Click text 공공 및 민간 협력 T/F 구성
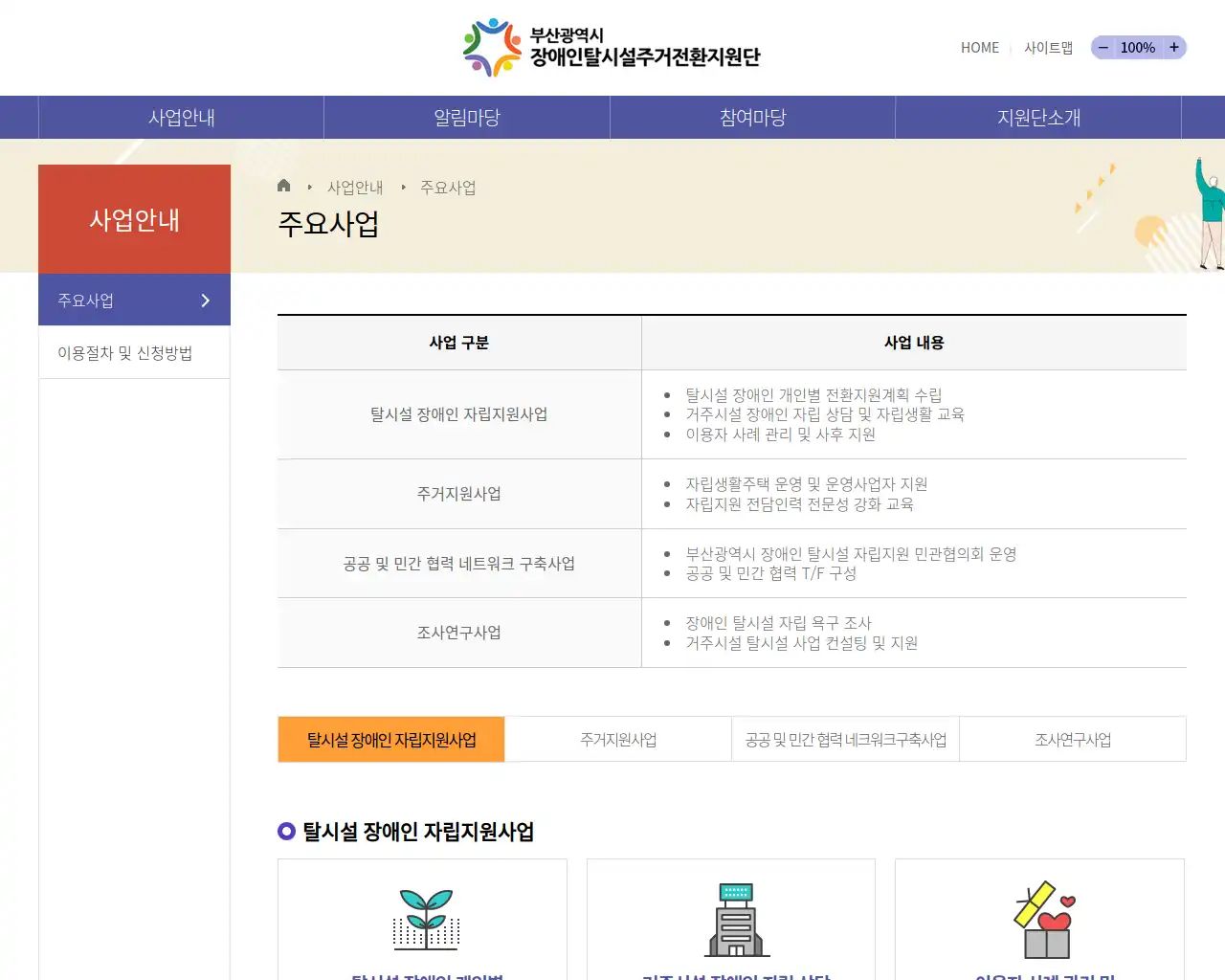 tap(770, 573)
